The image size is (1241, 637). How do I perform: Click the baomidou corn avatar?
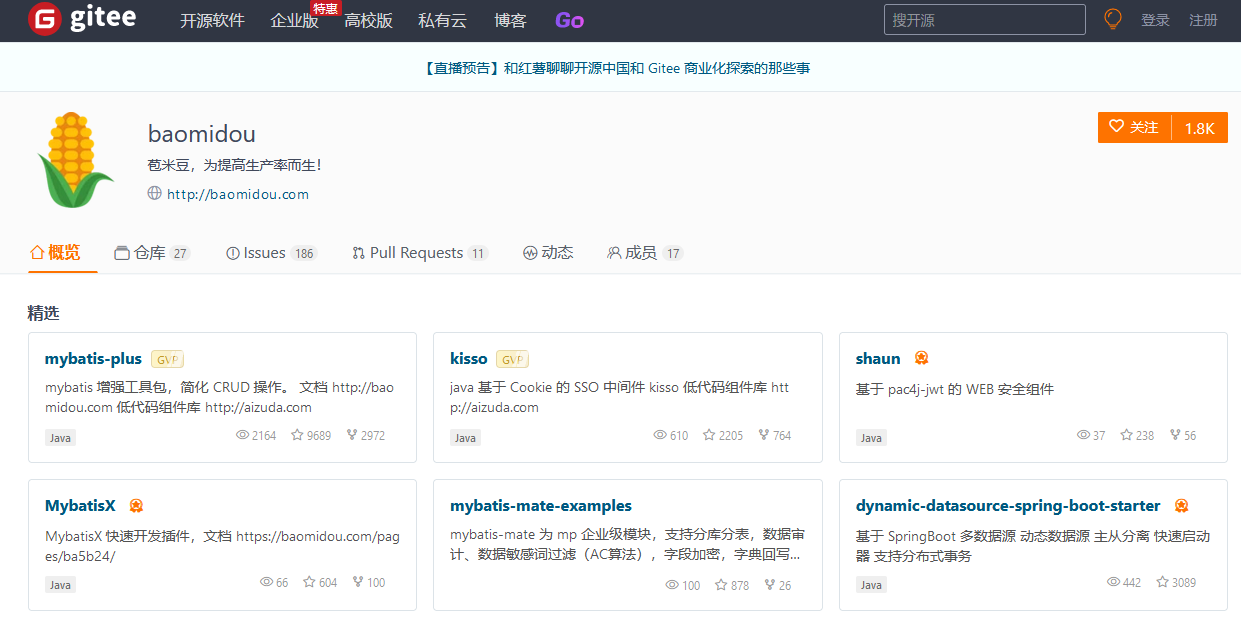tap(75, 160)
